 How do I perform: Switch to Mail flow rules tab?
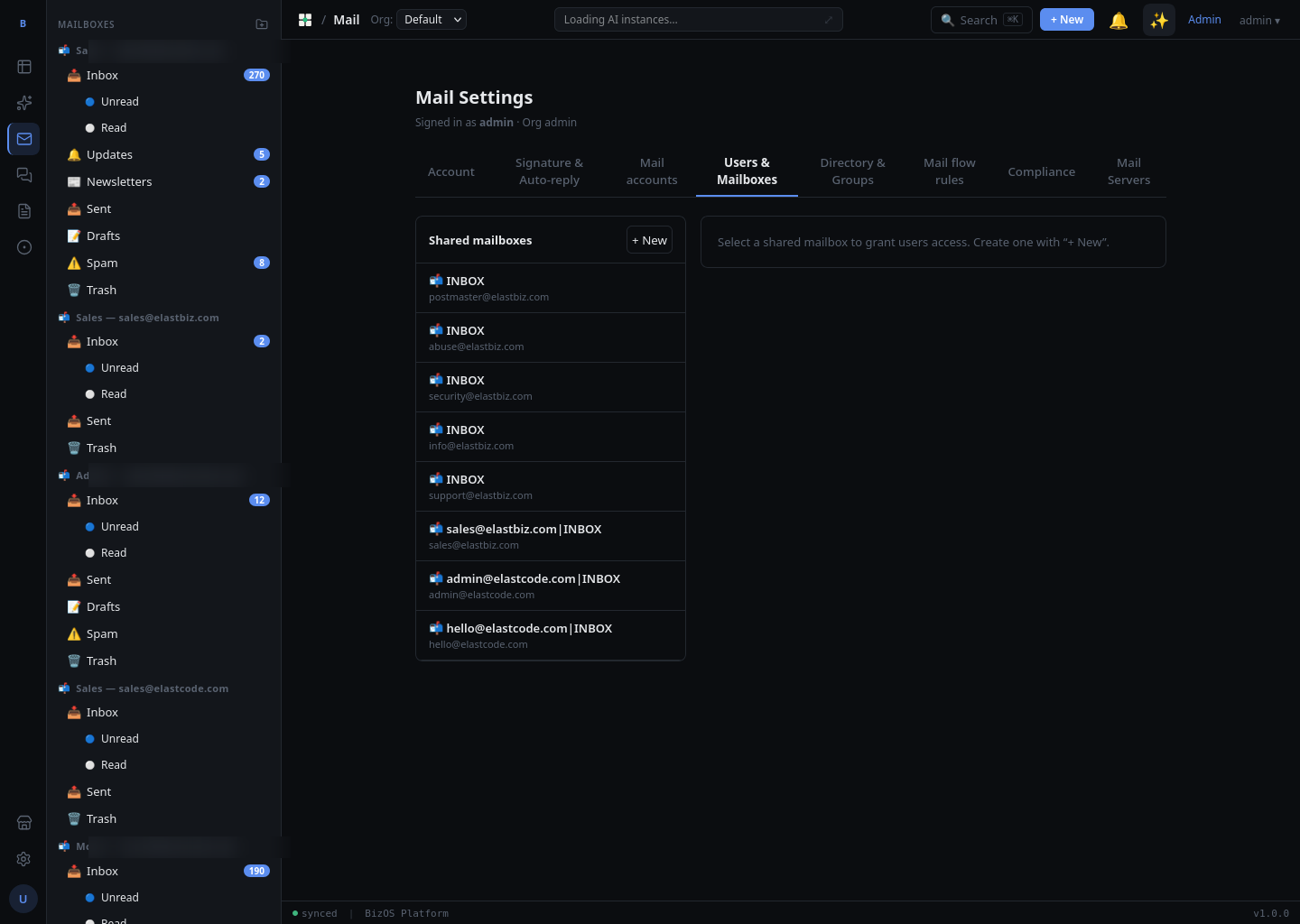[x=950, y=171]
